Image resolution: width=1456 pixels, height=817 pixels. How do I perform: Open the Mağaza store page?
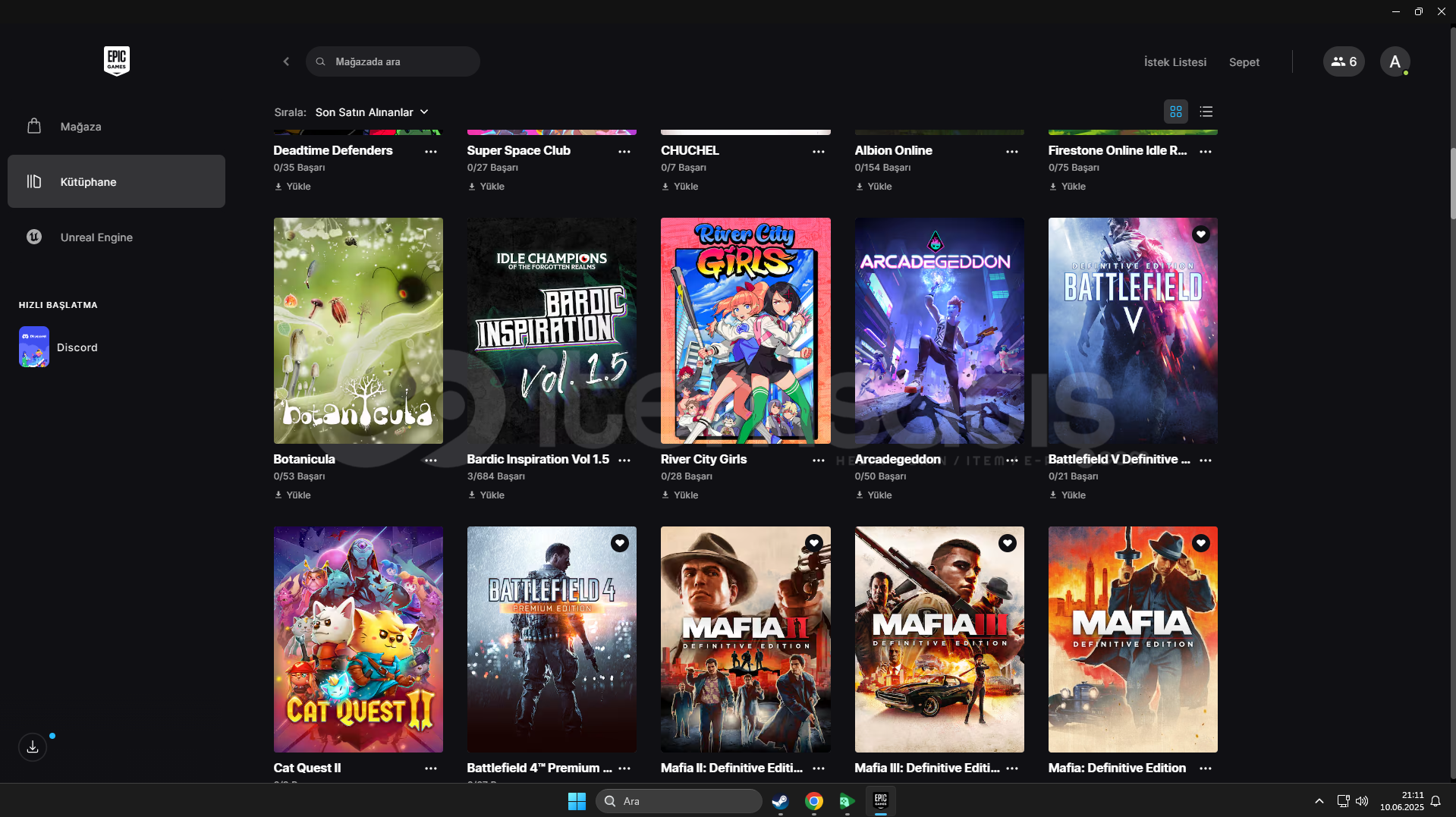116,126
